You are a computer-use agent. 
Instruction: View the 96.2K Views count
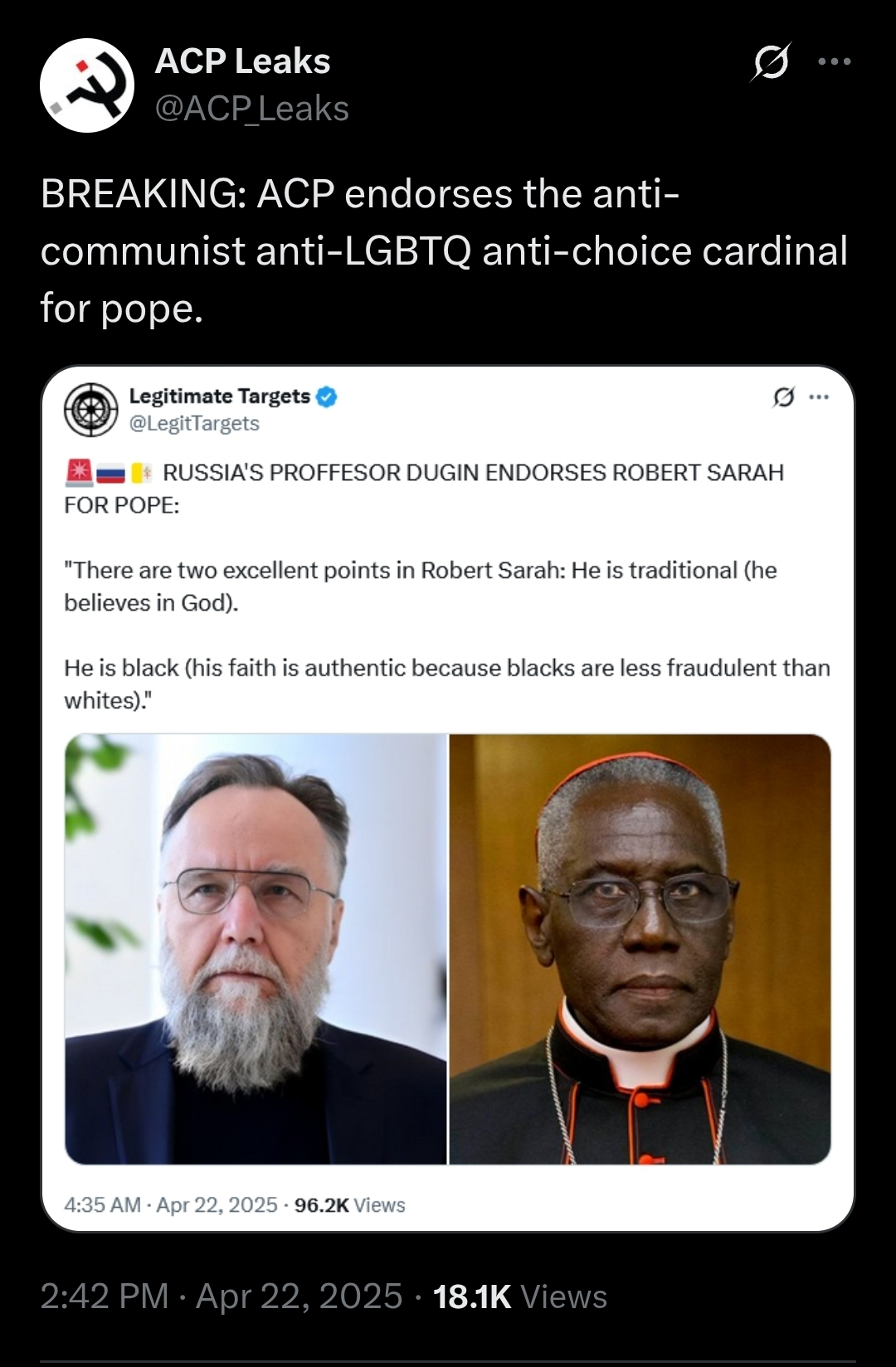coord(350,1204)
